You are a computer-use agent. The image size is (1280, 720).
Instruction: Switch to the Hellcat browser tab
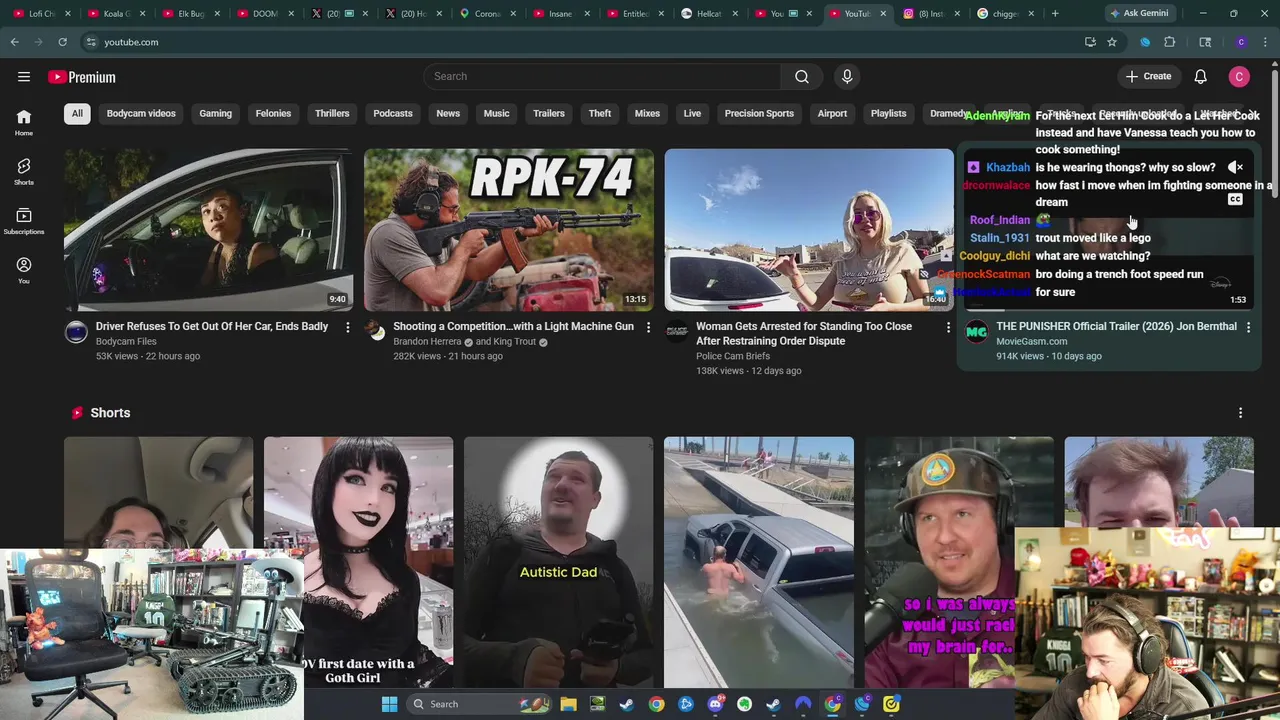(x=708, y=14)
